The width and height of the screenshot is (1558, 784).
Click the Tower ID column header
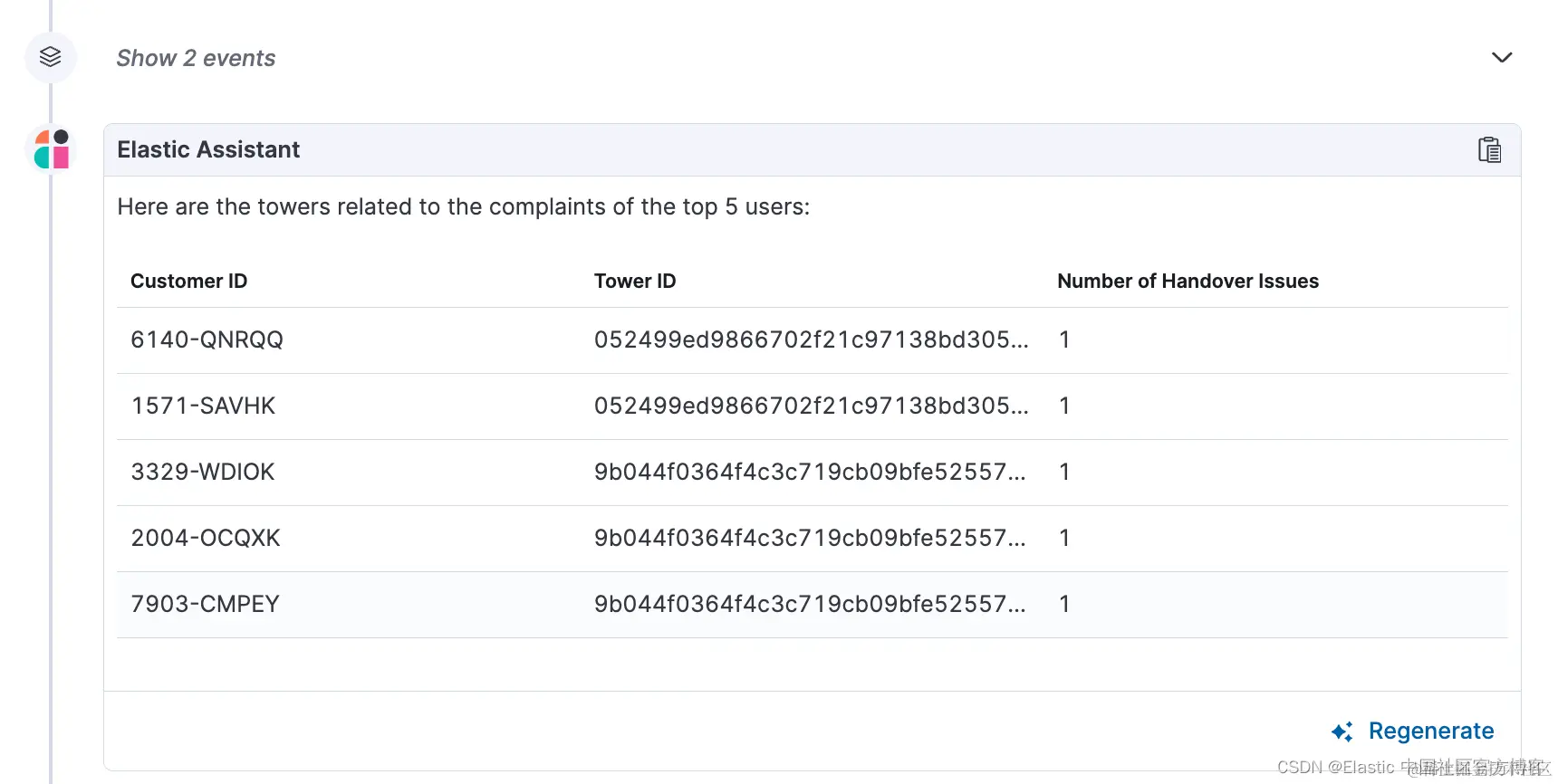pos(634,282)
